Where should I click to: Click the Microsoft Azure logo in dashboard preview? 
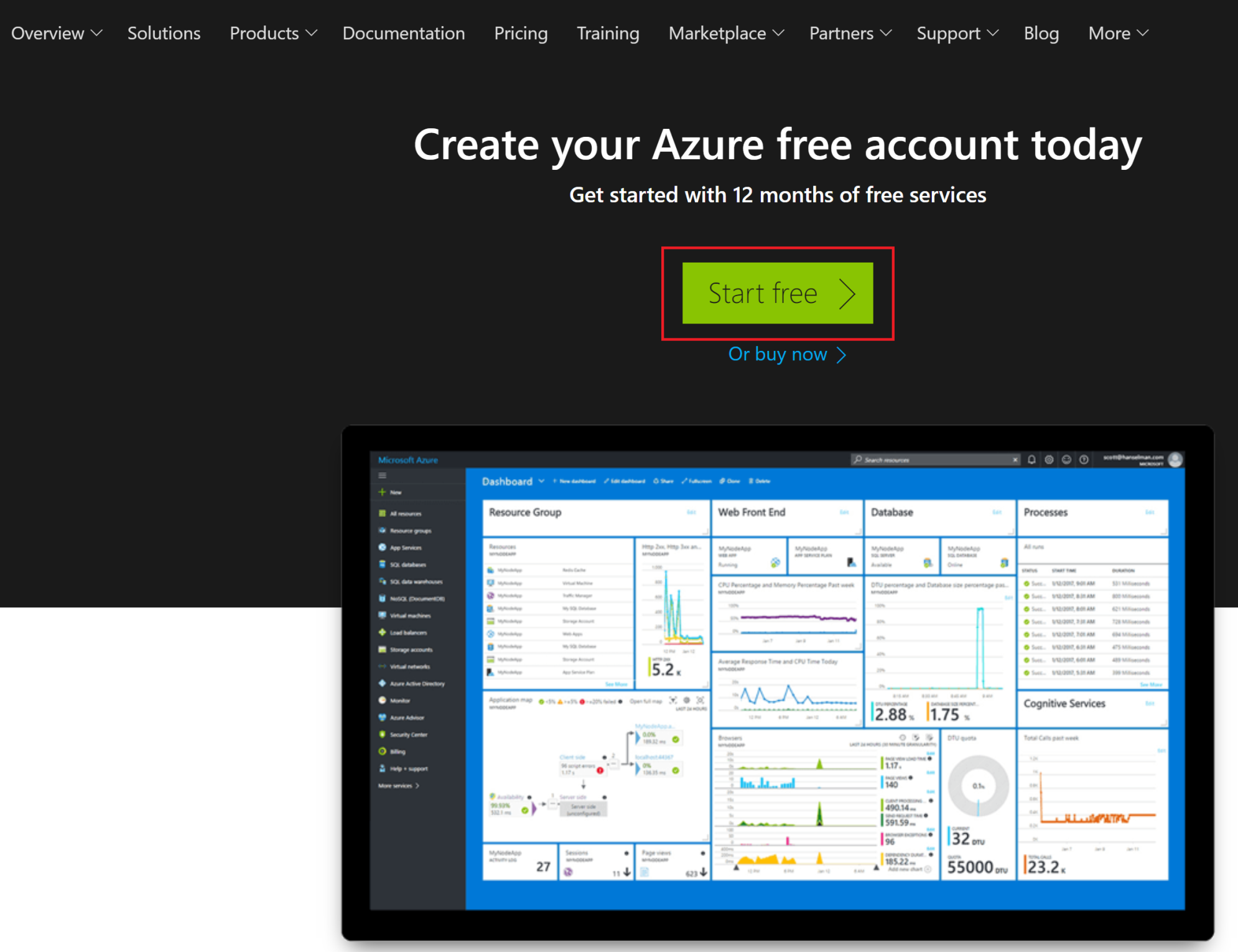(x=408, y=460)
